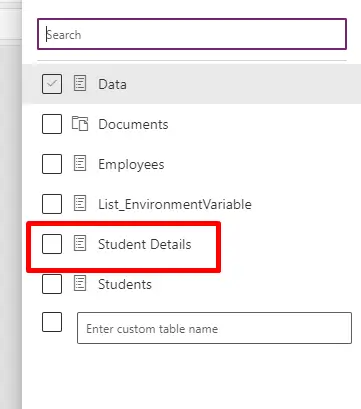Select the List_EnvironmentVariable label
361x409 pixels.
click(x=175, y=204)
